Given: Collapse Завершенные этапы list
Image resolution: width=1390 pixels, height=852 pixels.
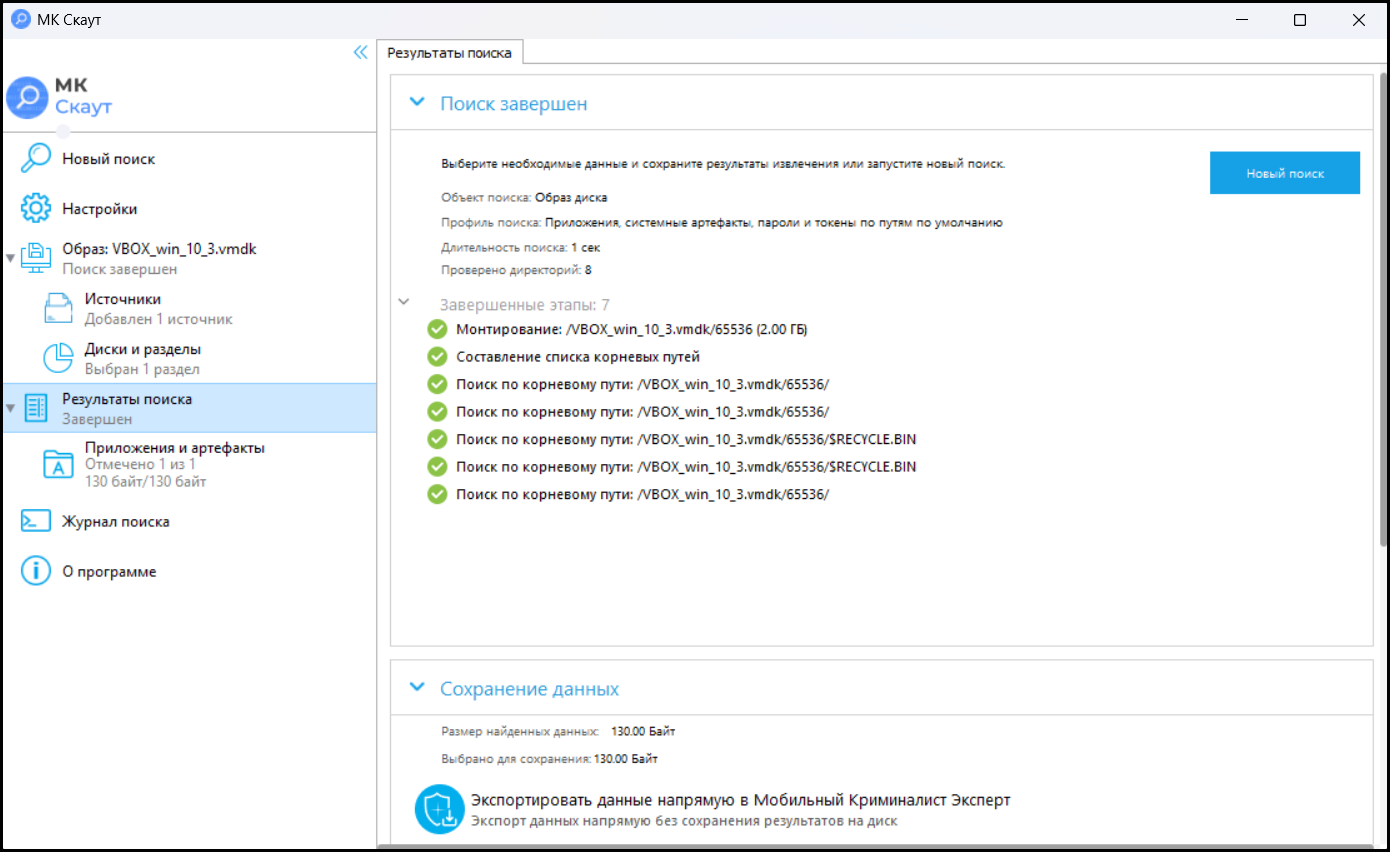Looking at the screenshot, I should tap(404, 301).
